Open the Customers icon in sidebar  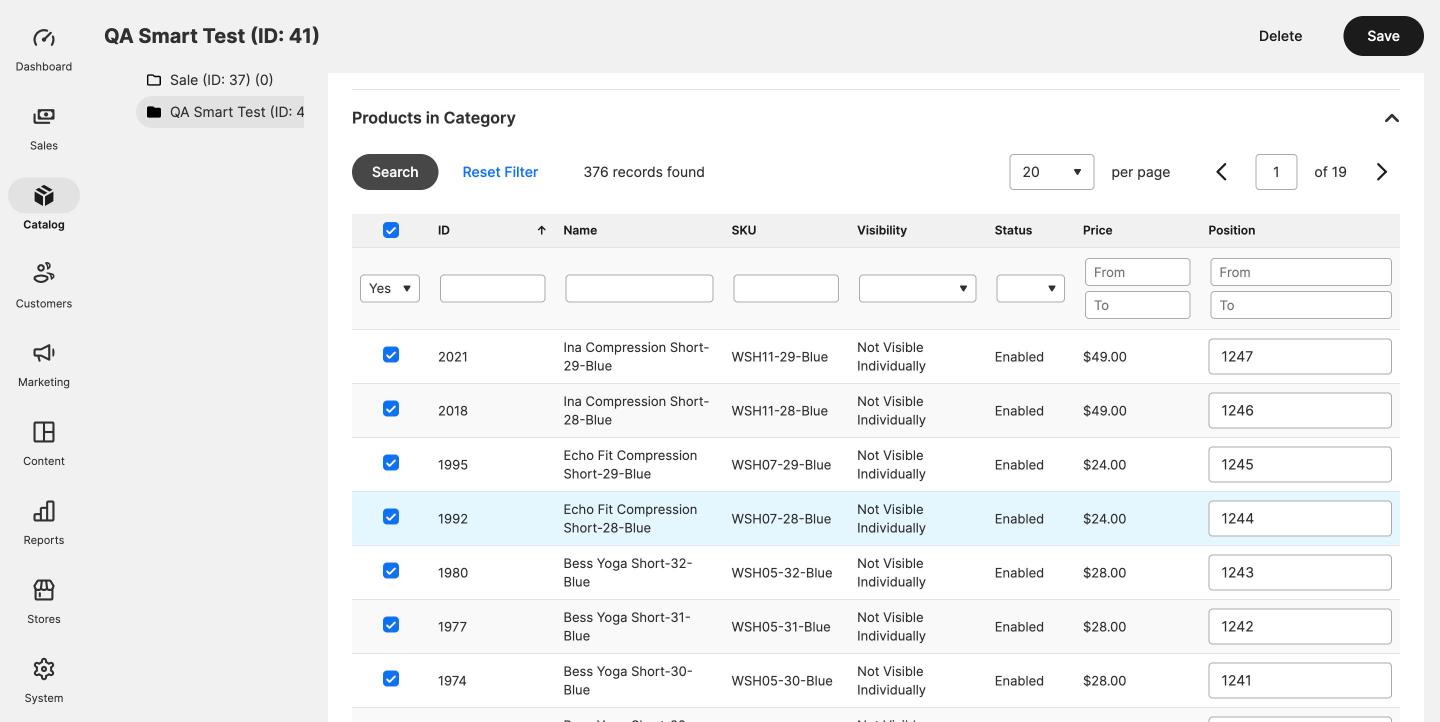tap(44, 273)
